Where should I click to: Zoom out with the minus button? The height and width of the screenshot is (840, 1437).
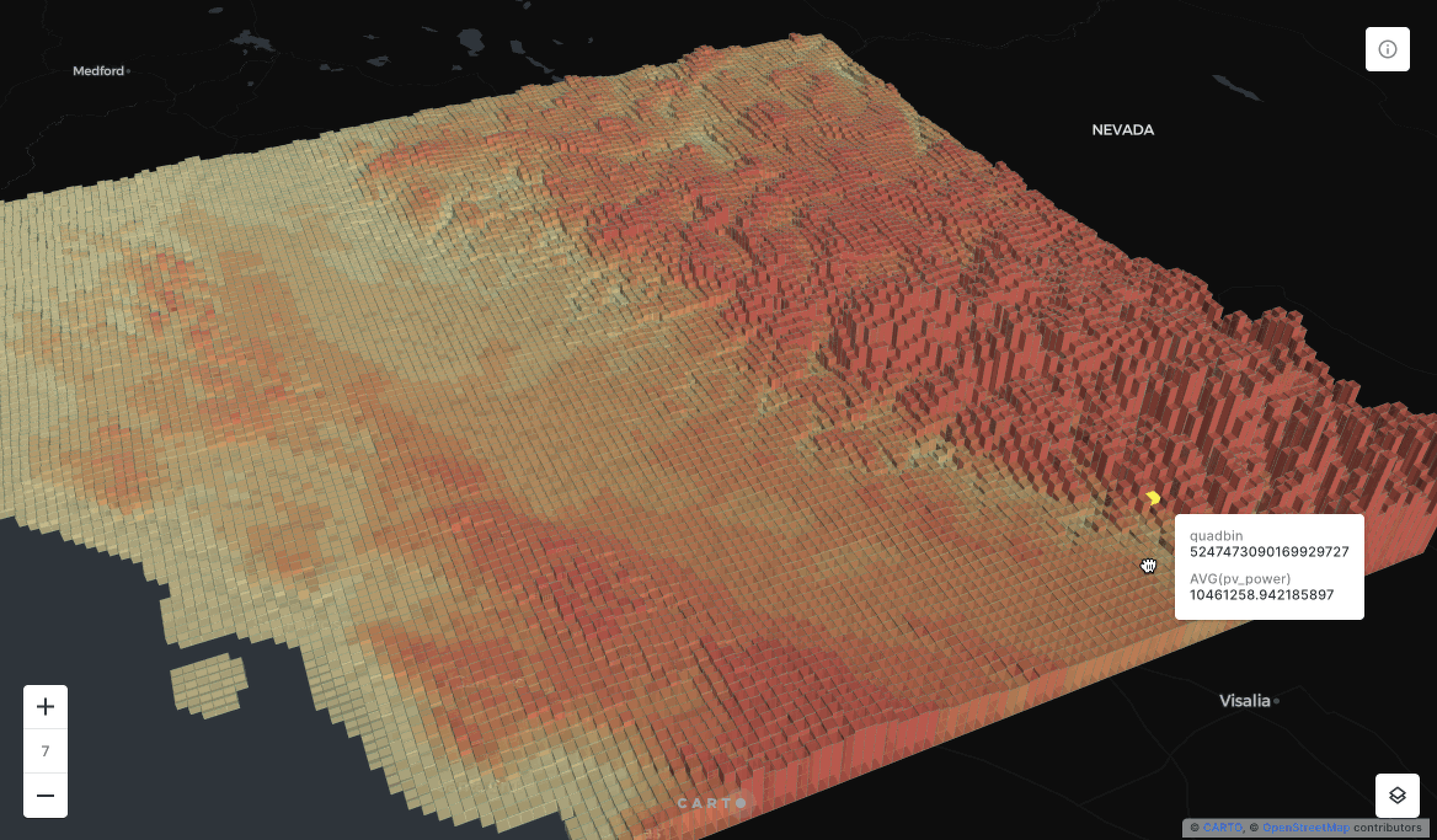point(46,795)
